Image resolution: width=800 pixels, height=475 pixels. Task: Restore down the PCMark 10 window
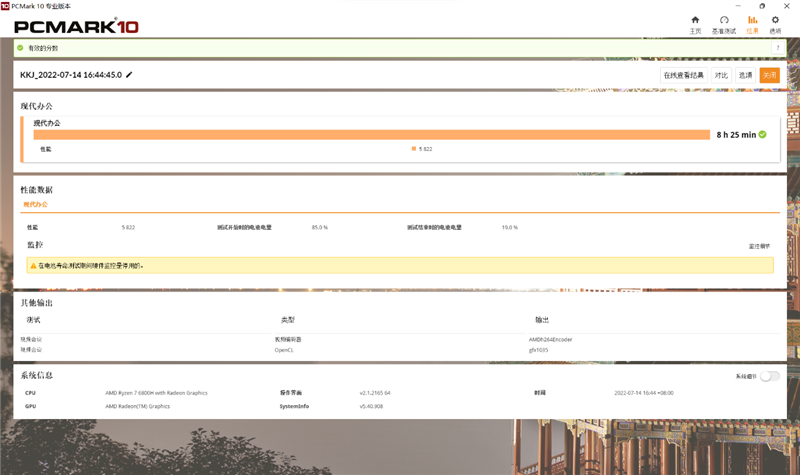762,6
